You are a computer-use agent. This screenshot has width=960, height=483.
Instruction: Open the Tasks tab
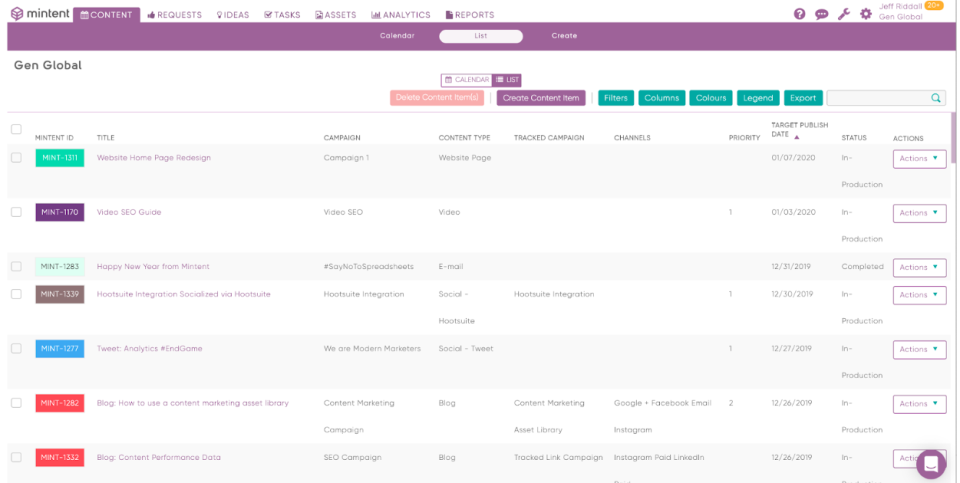(x=282, y=15)
